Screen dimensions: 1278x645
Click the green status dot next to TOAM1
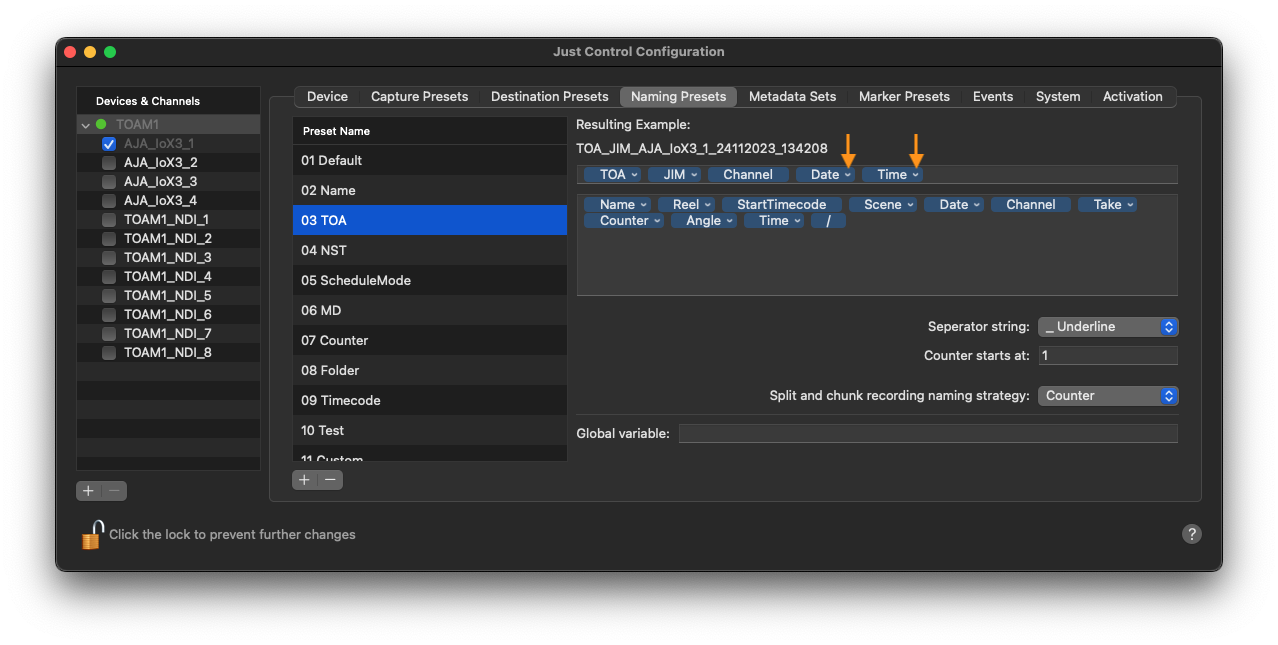click(x=101, y=125)
